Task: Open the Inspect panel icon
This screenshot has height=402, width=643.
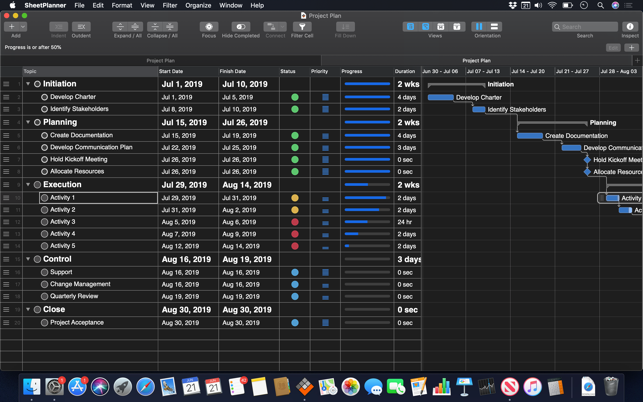Action: (630, 27)
